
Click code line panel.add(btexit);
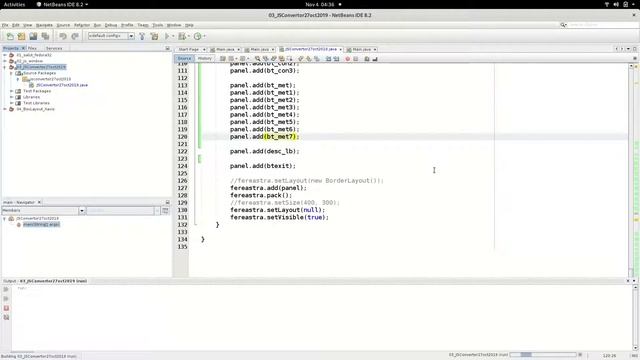click(x=262, y=166)
